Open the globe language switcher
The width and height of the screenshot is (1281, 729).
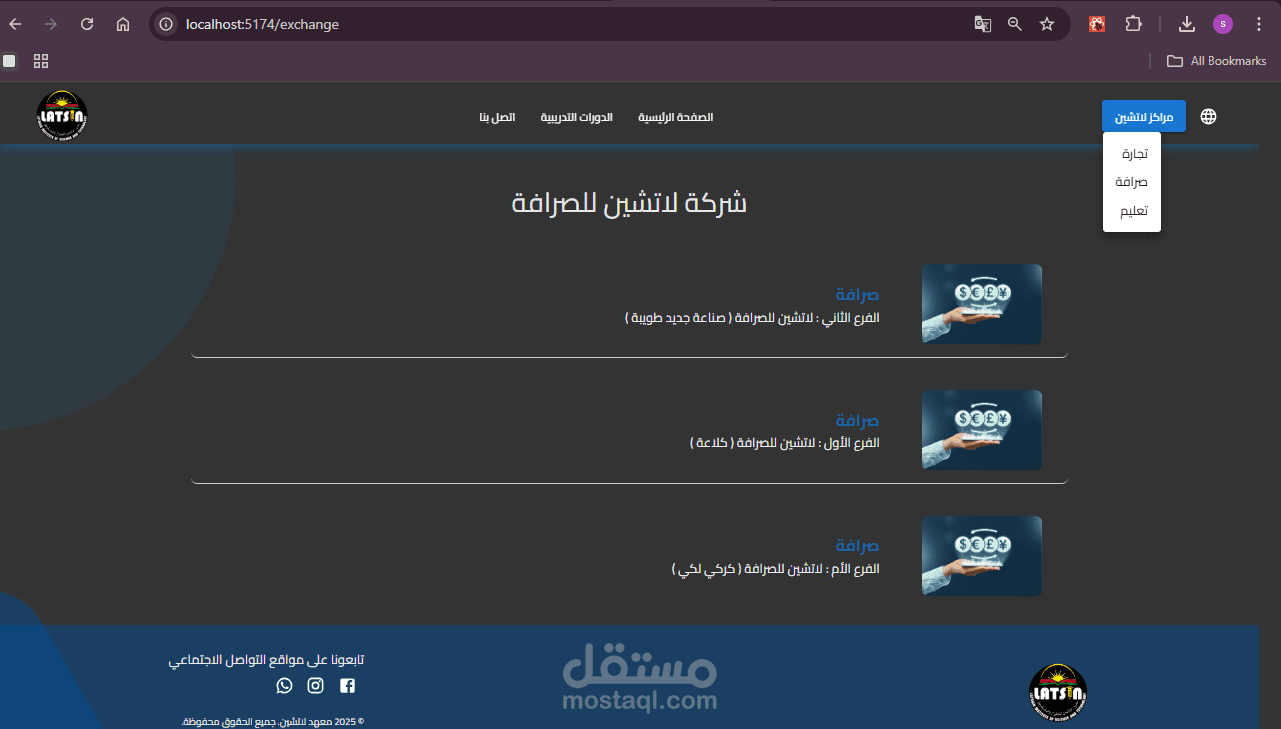click(x=1209, y=117)
